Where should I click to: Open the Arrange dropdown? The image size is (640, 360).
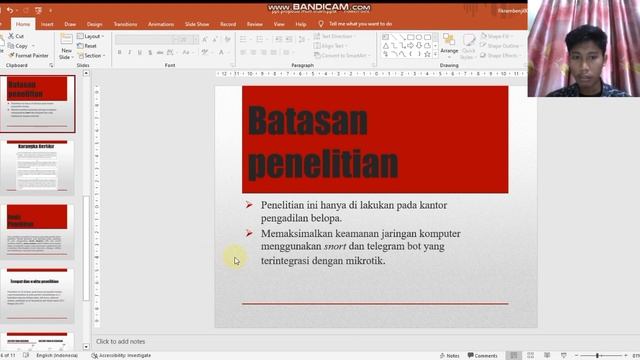click(449, 45)
